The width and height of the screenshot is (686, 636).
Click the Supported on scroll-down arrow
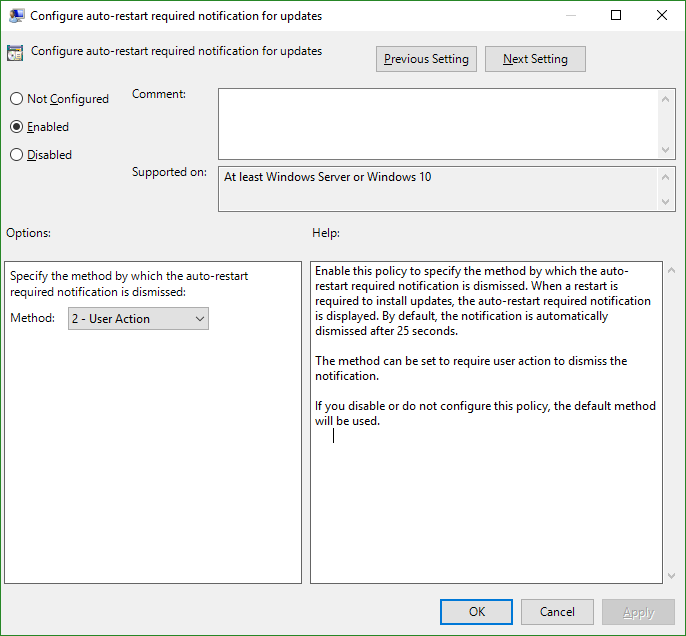(665, 202)
